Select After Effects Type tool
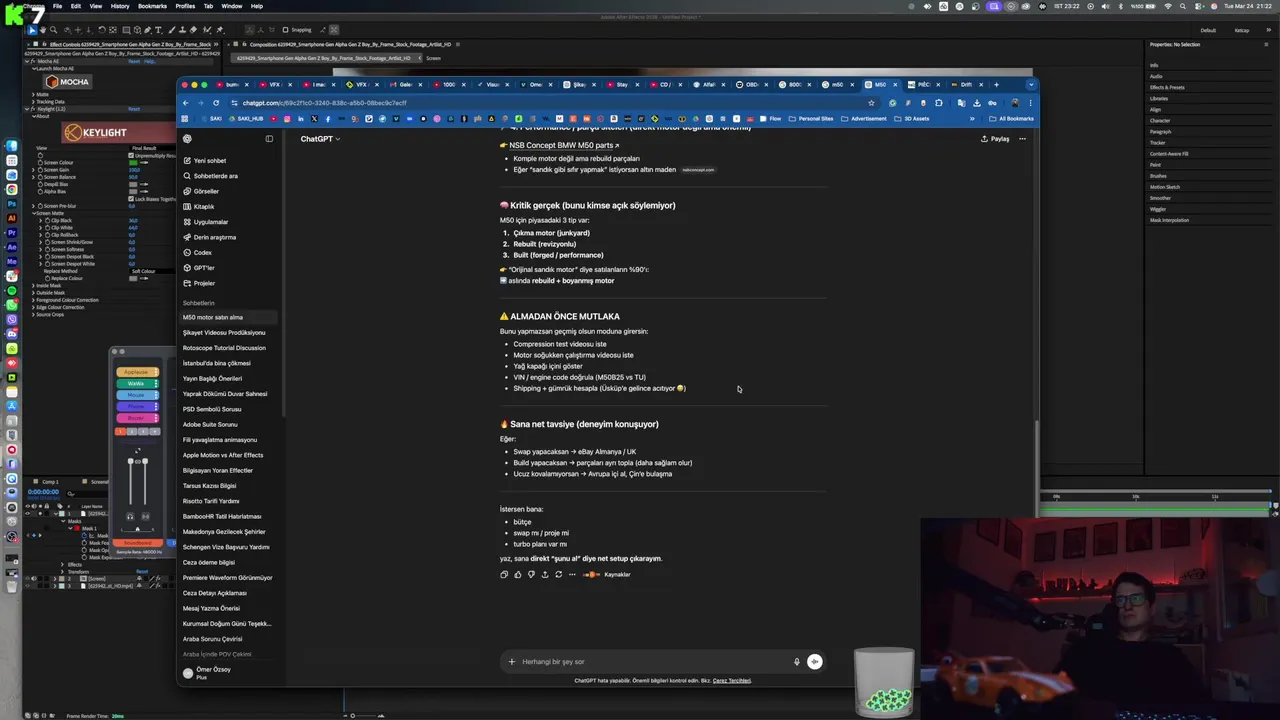The width and height of the screenshot is (1280, 720). click(x=158, y=30)
